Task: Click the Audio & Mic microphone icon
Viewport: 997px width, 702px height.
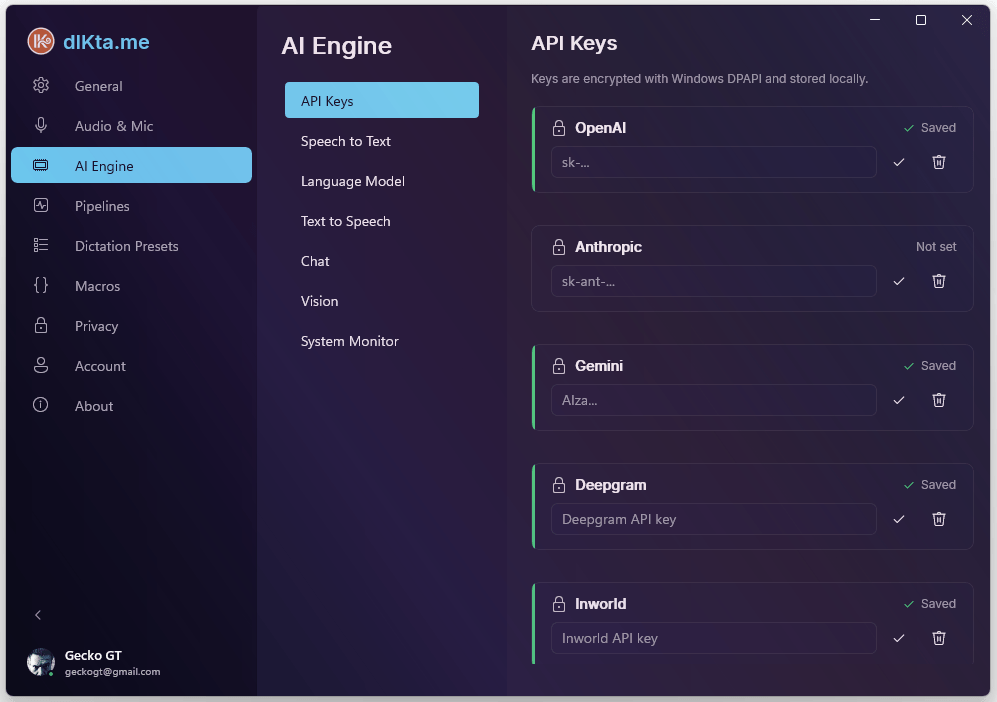Action: point(41,125)
